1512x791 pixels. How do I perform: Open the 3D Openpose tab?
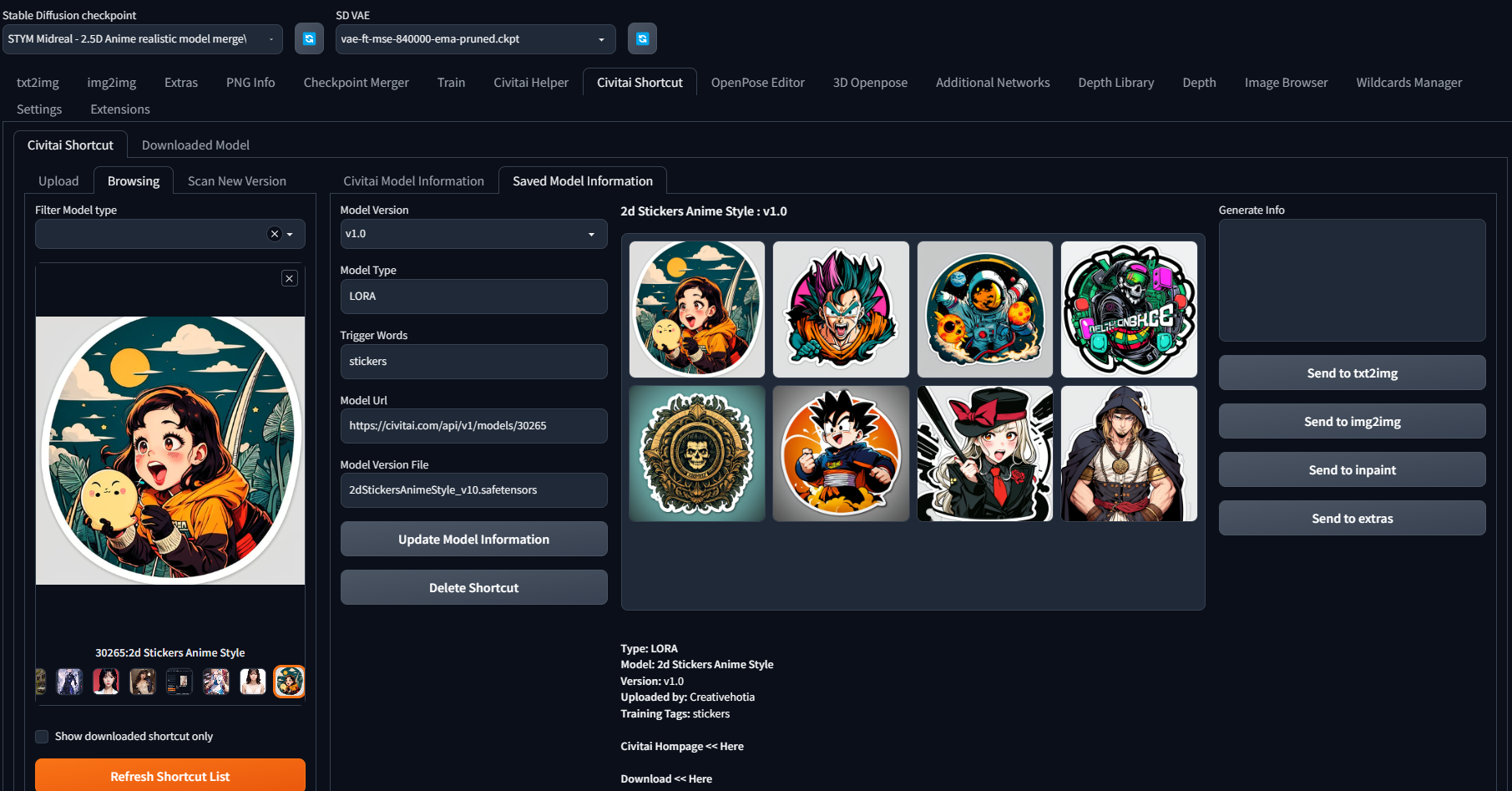870,83
